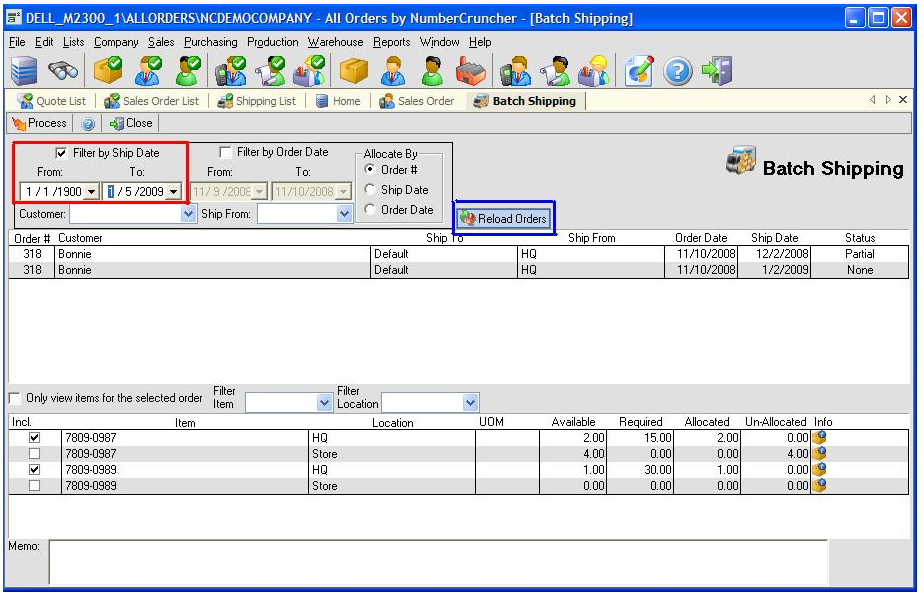Check Incl. for 7809-0987 Store row

(35, 454)
